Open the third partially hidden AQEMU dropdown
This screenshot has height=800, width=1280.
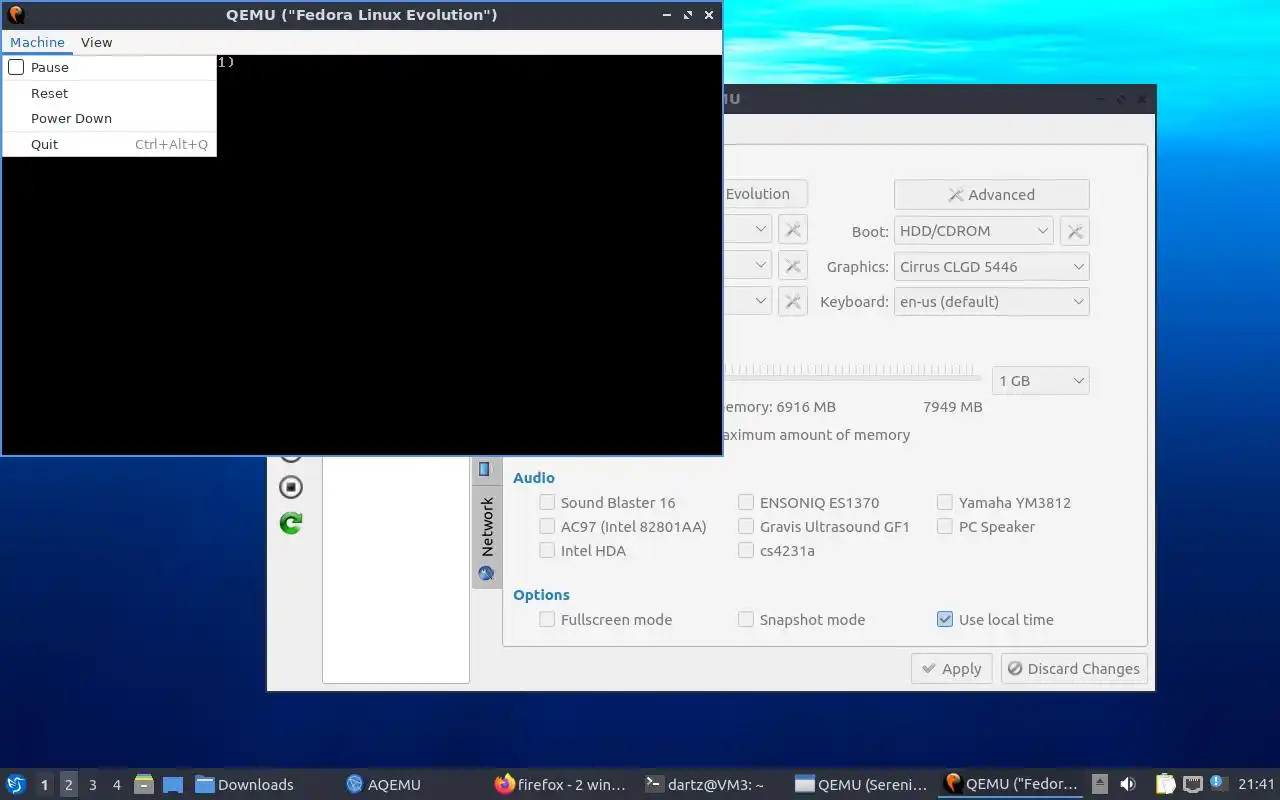[x=747, y=301]
